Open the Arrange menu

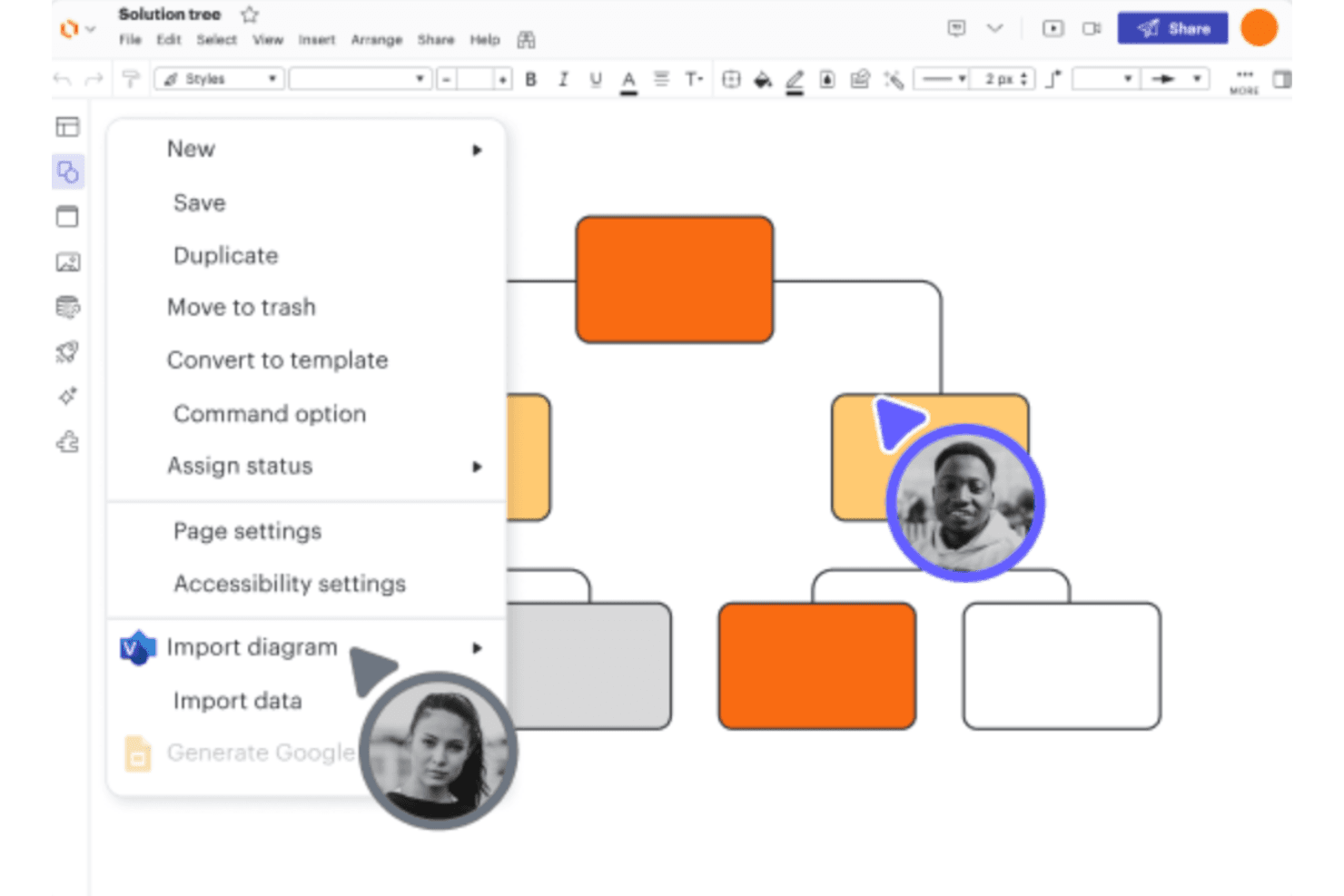click(x=377, y=40)
